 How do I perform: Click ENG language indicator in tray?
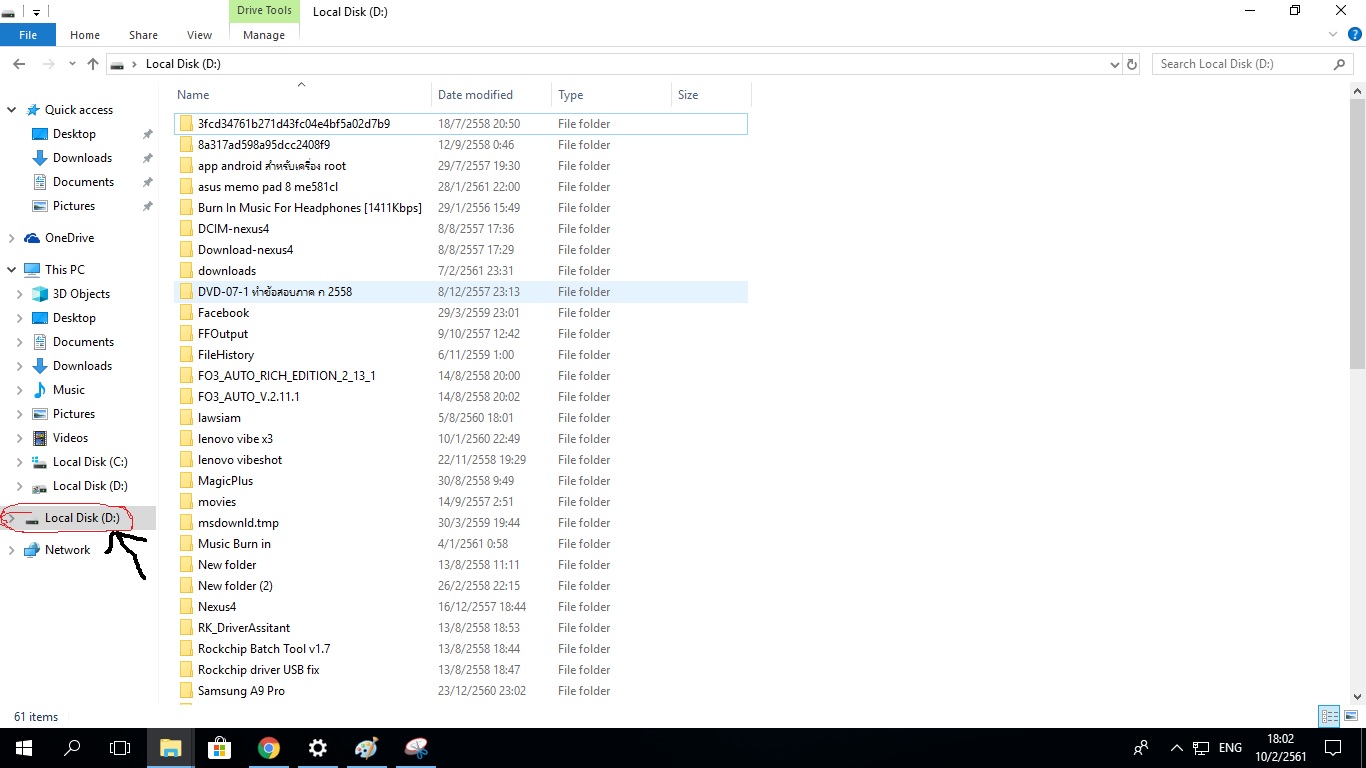click(1230, 748)
